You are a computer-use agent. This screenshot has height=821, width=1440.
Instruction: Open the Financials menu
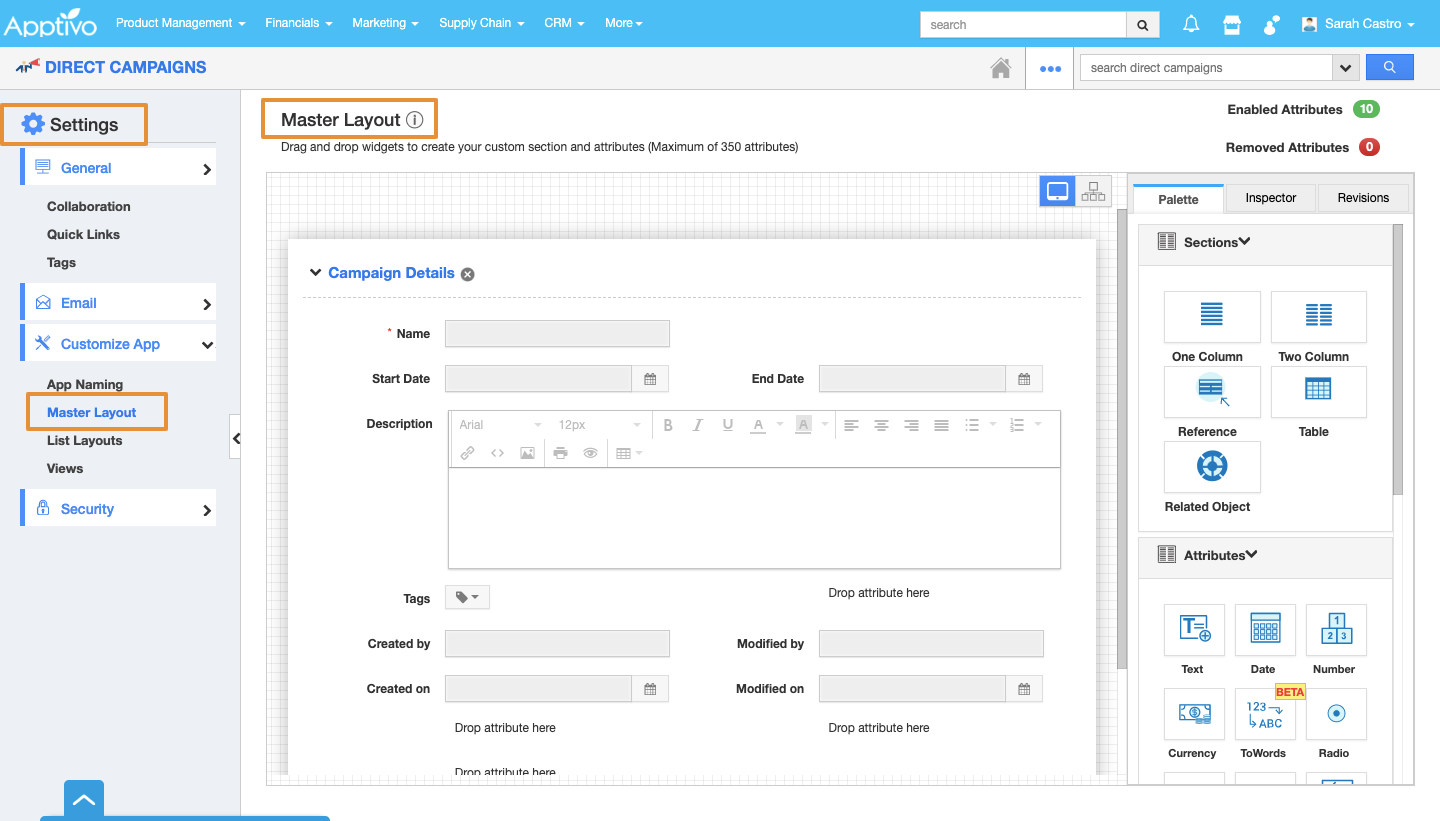pos(299,23)
